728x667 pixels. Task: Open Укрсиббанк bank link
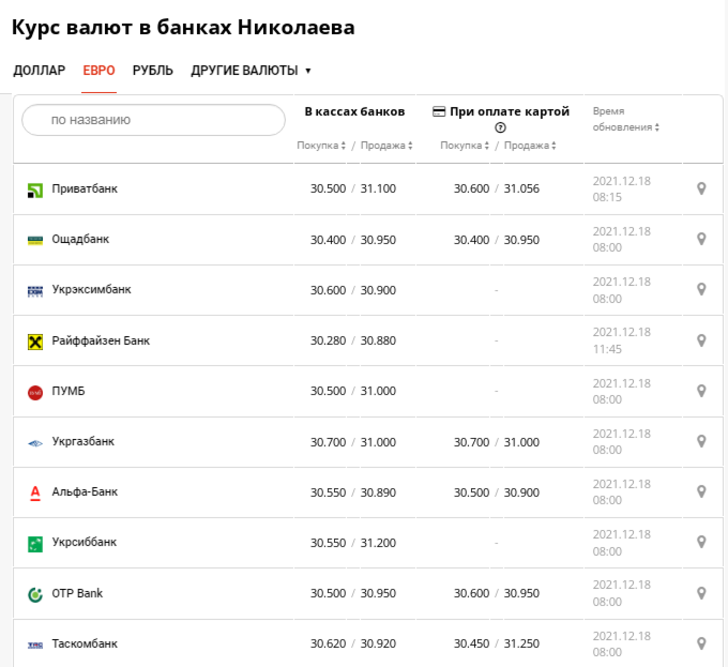(x=84, y=542)
